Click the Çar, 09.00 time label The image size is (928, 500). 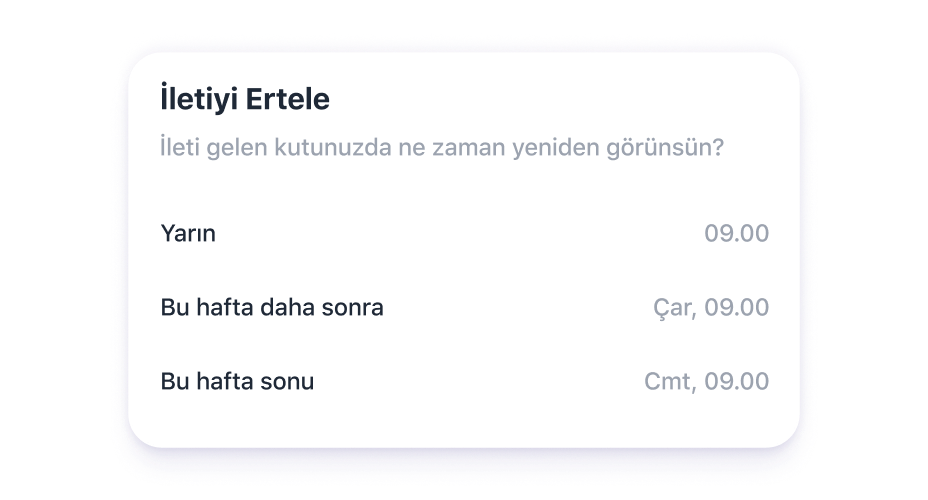[x=710, y=308]
